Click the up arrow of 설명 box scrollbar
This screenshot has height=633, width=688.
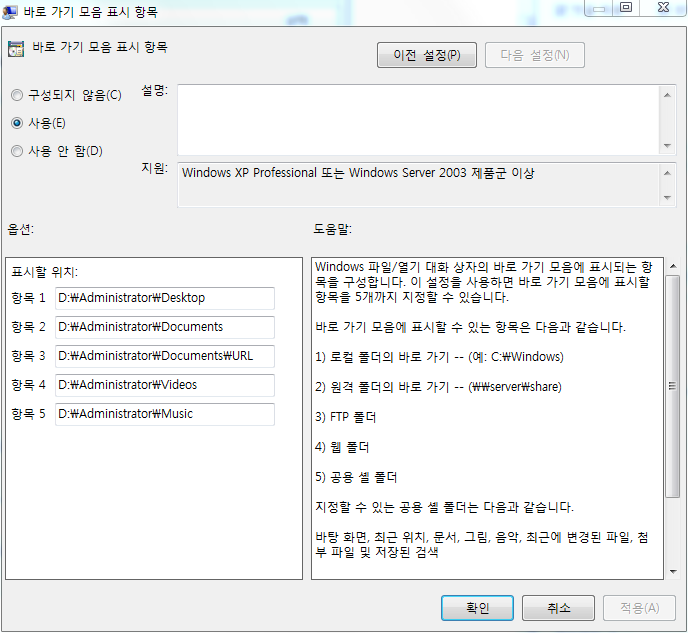pos(667,95)
